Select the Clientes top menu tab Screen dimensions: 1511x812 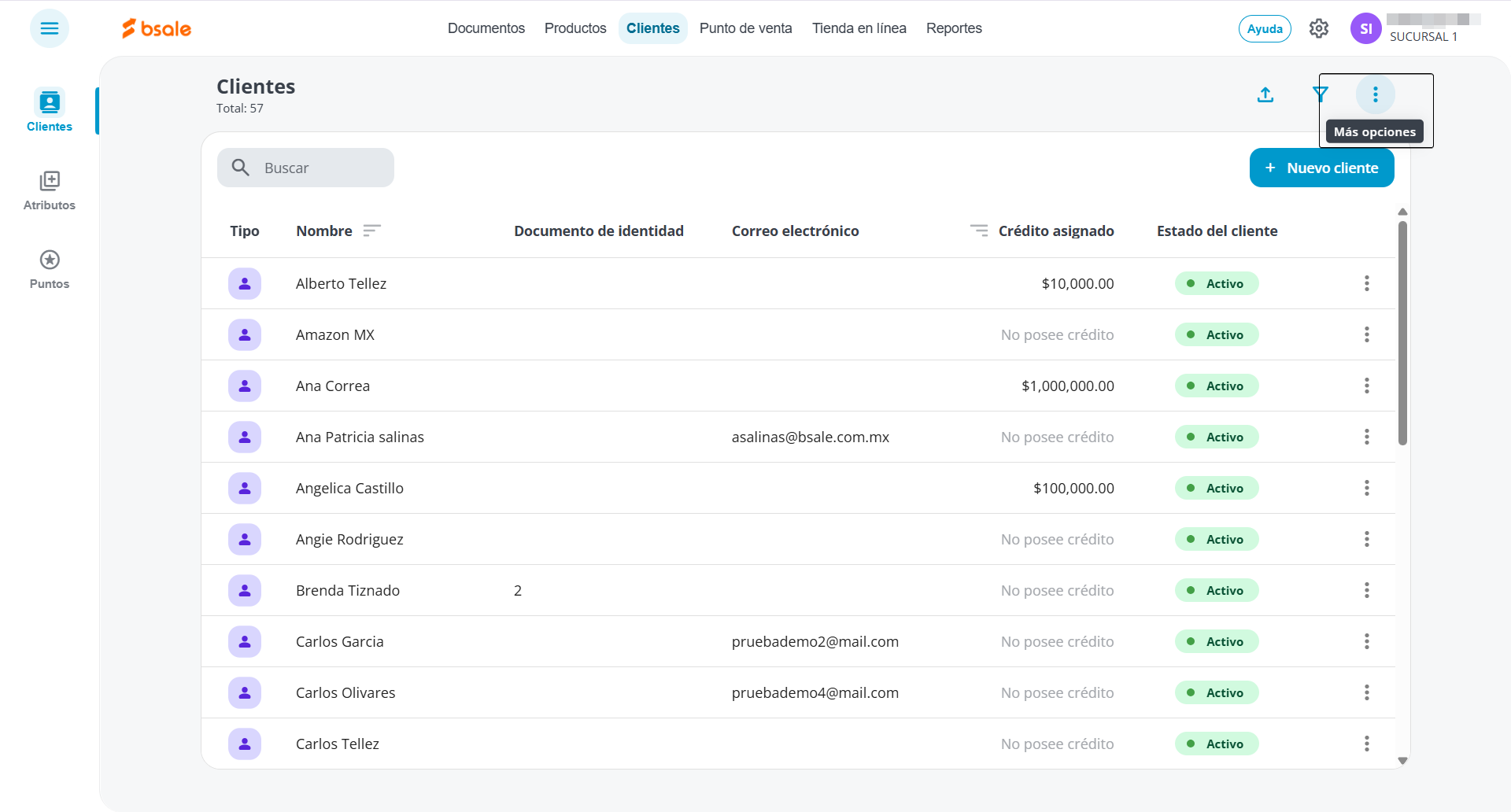point(653,28)
